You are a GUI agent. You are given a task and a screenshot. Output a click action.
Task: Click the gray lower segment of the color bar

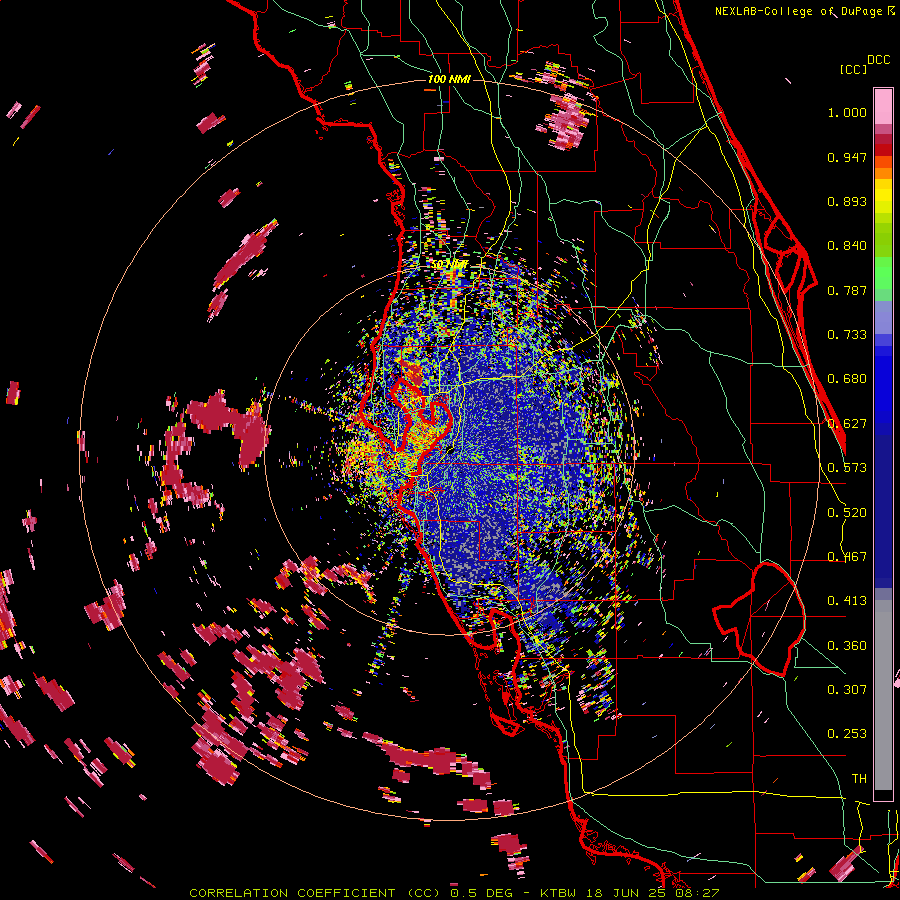click(883, 695)
